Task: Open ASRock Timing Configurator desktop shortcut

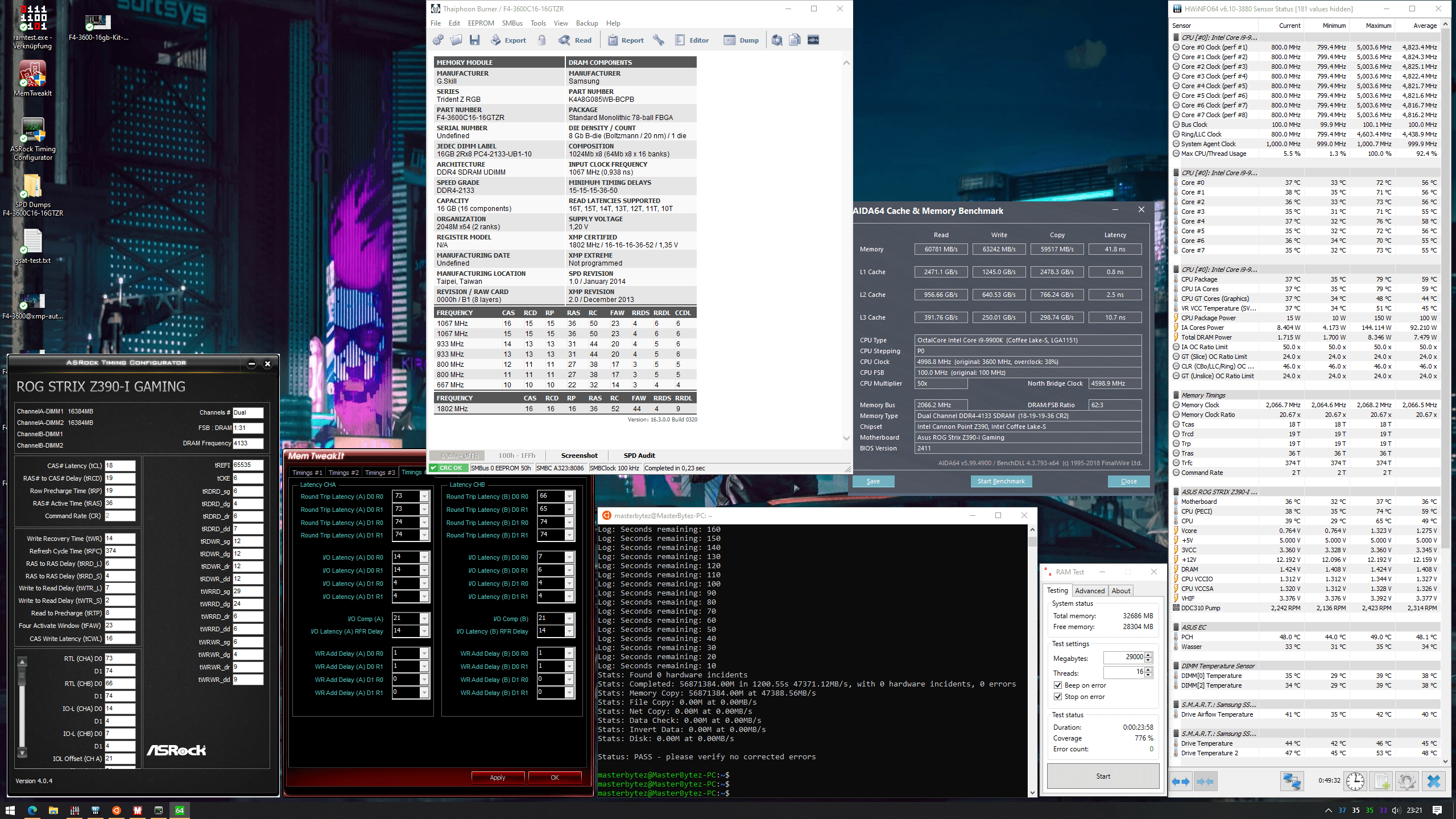Action: (x=32, y=139)
